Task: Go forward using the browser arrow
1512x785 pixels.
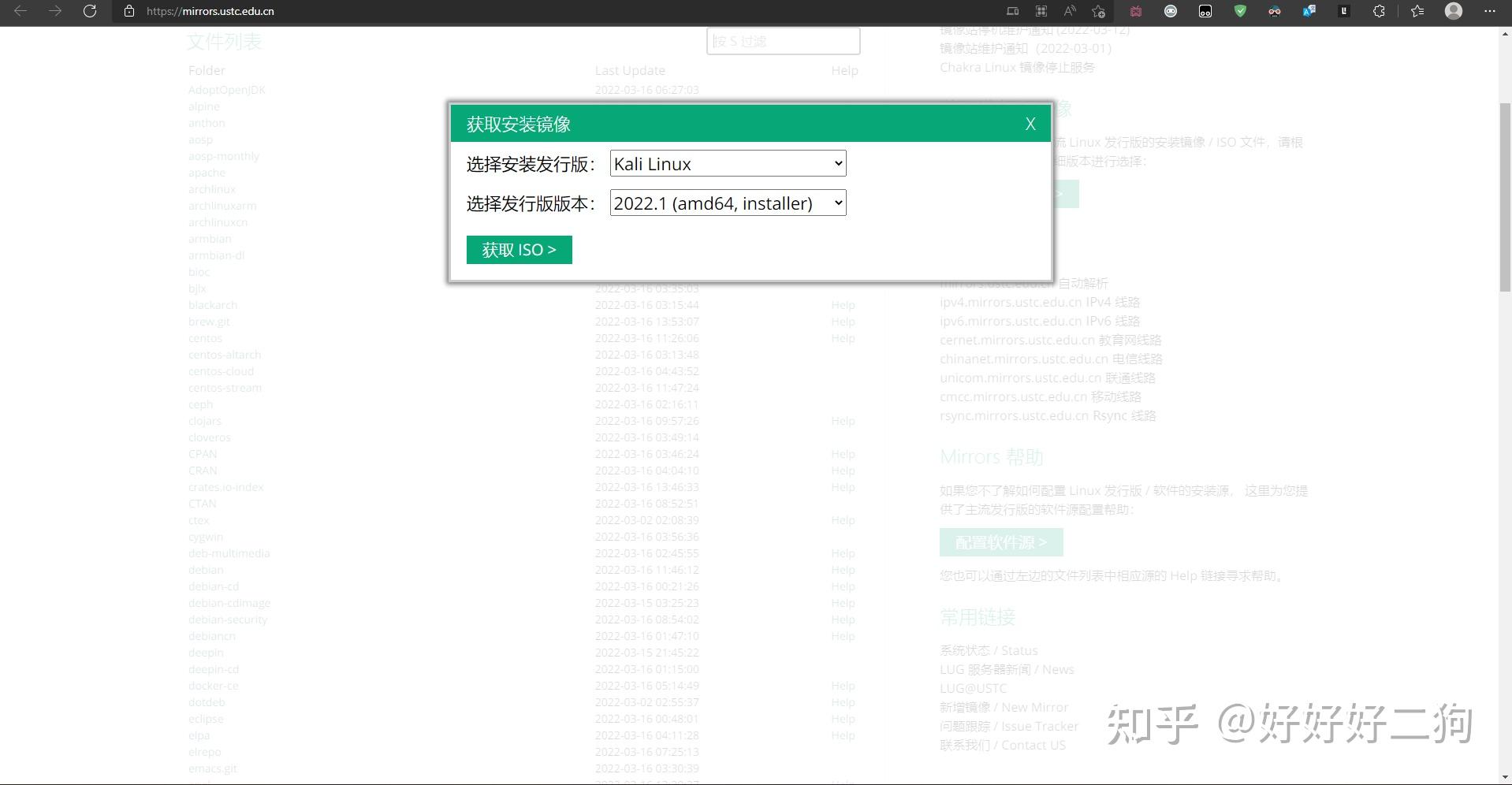Action: [x=55, y=11]
